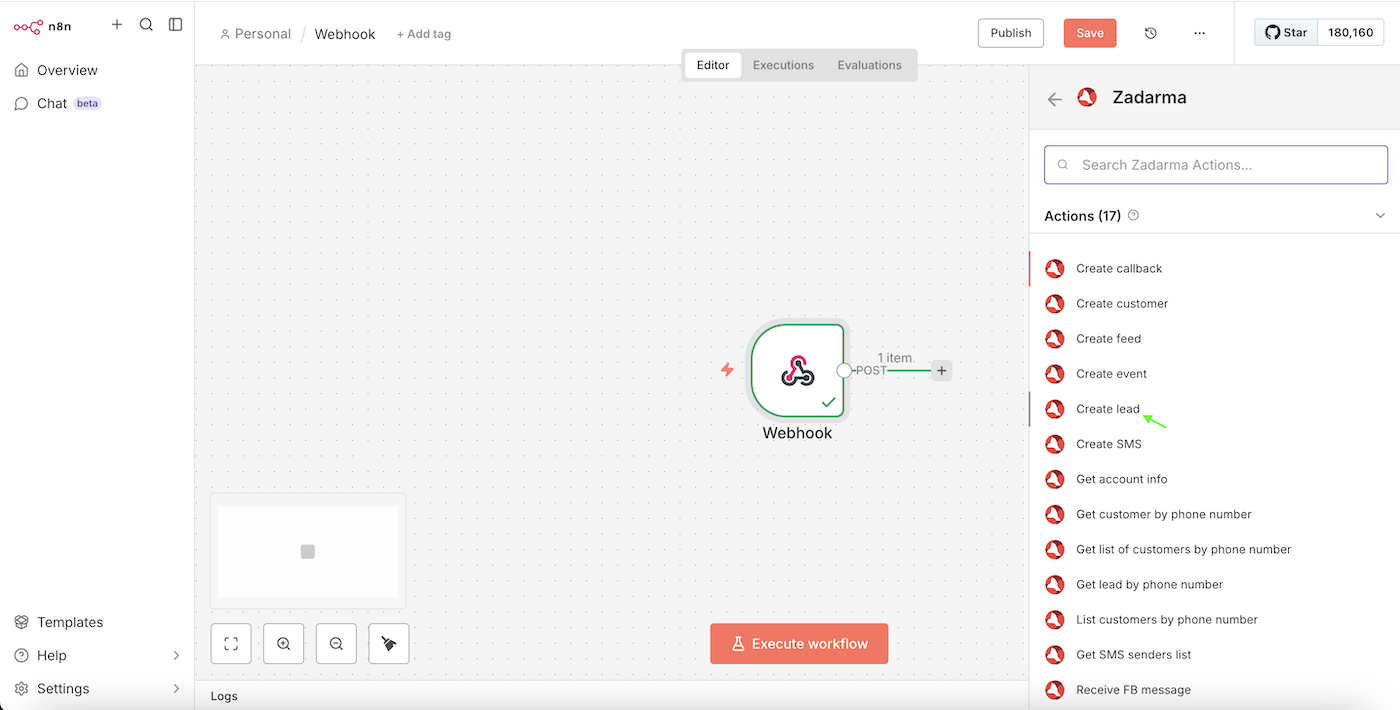Click the Save button
This screenshot has width=1400, height=710.
click(1090, 33)
